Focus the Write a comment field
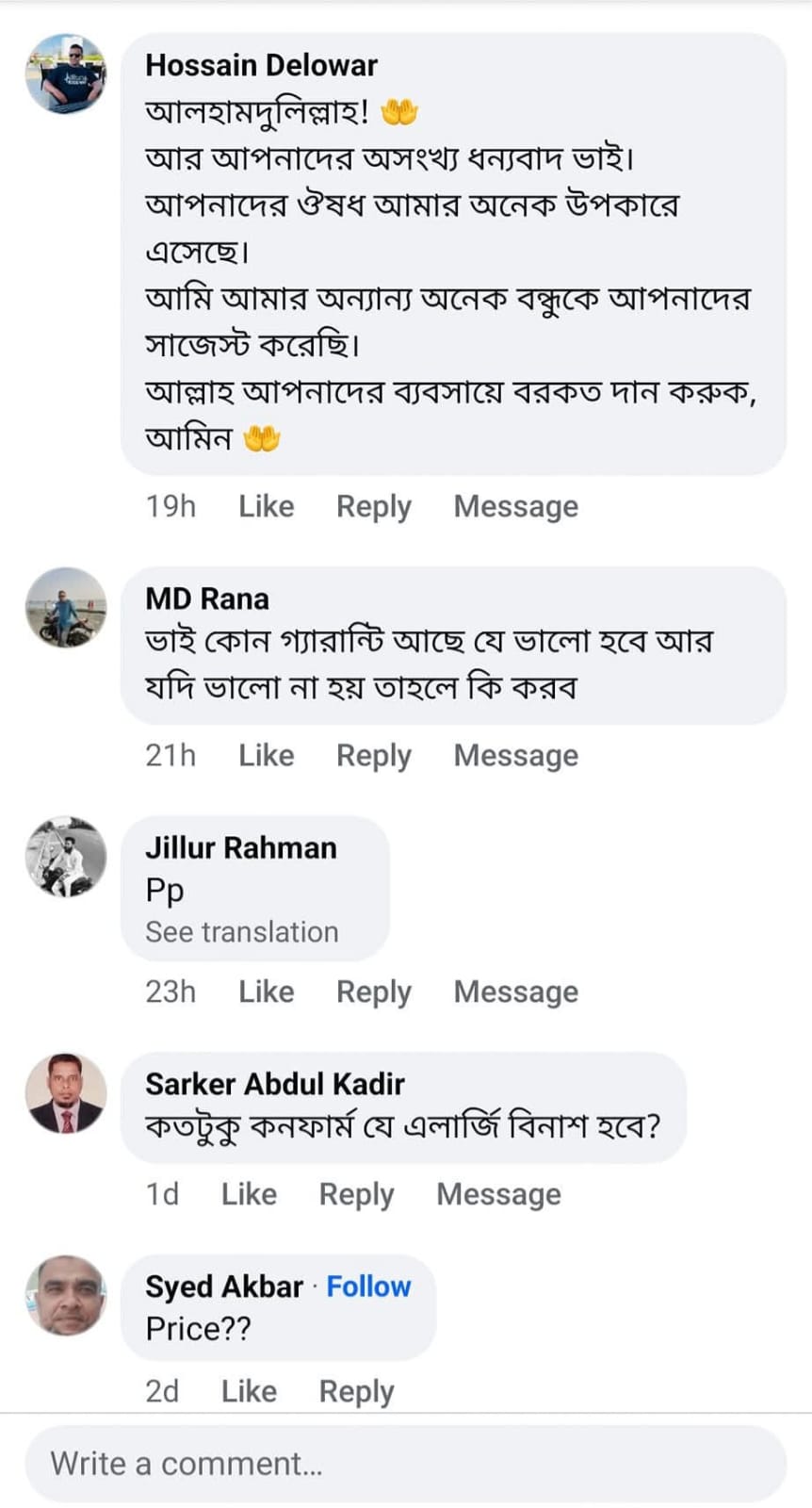The width and height of the screenshot is (812, 1508). click(405, 1464)
